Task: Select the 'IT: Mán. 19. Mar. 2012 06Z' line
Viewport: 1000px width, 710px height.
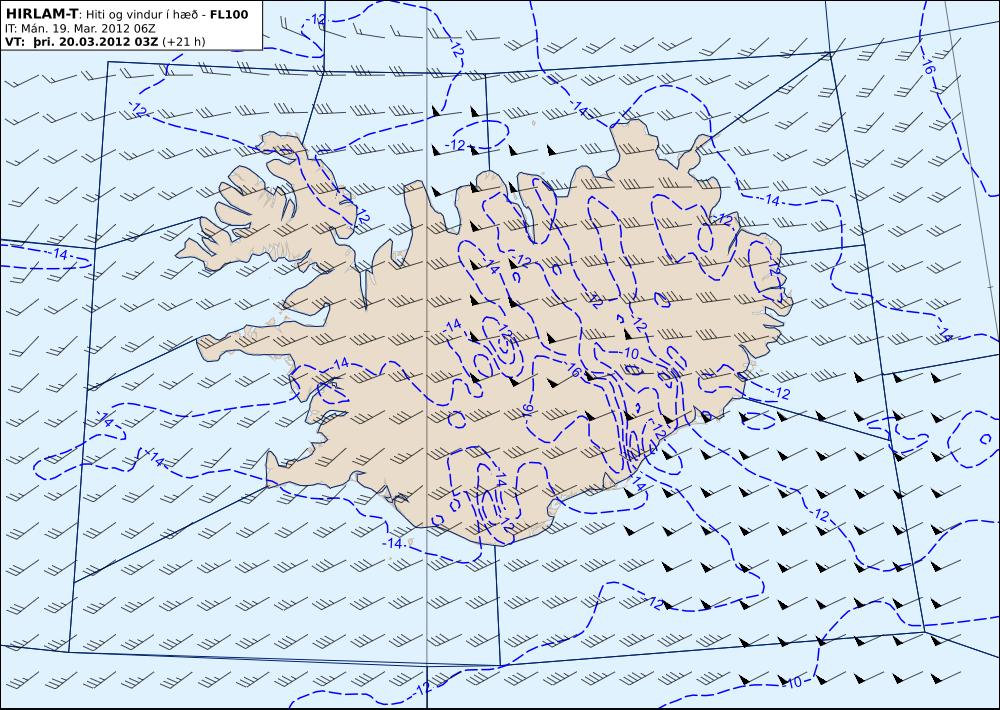Action: pos(80,29)
